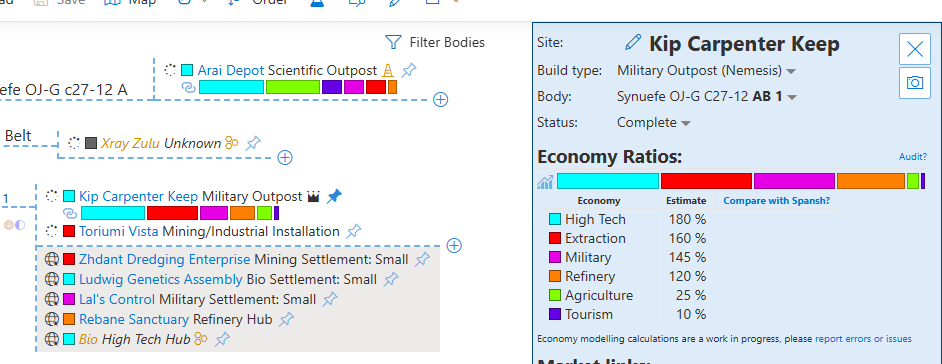The image size is (942, 364).
Task: Click the pencil icon beside Kip Carpenter Keep
Action: (x=633, y=42)
